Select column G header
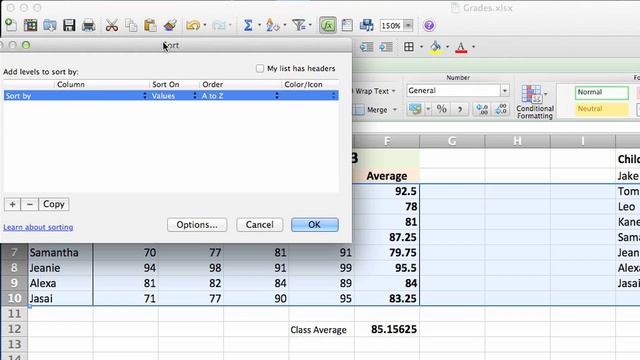This screenshot has height=360, width=640. pos(452,141)
